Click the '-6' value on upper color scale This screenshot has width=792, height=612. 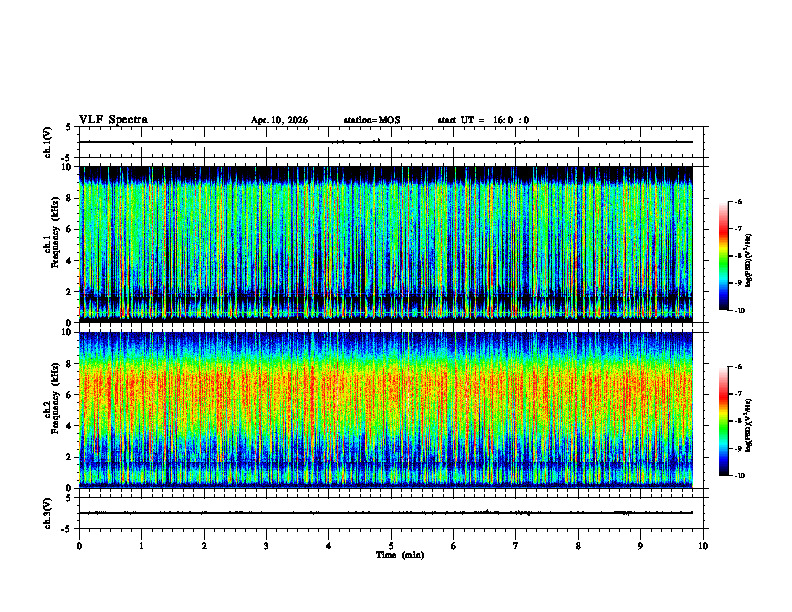(738, 202)
